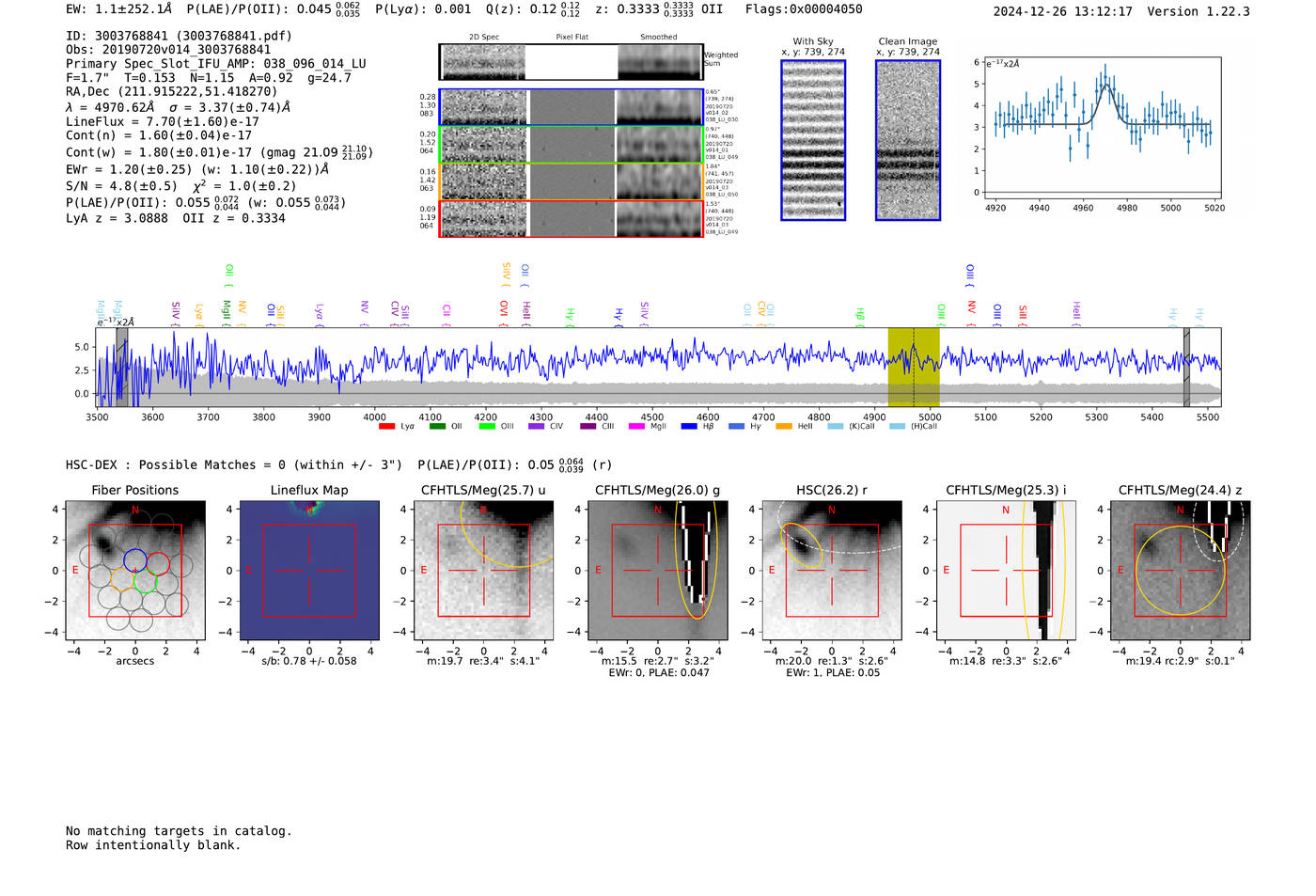Screen dimensions: 1316x896
Task: Click the Pixel Flat column header
Action: click(x=572, y=38)
